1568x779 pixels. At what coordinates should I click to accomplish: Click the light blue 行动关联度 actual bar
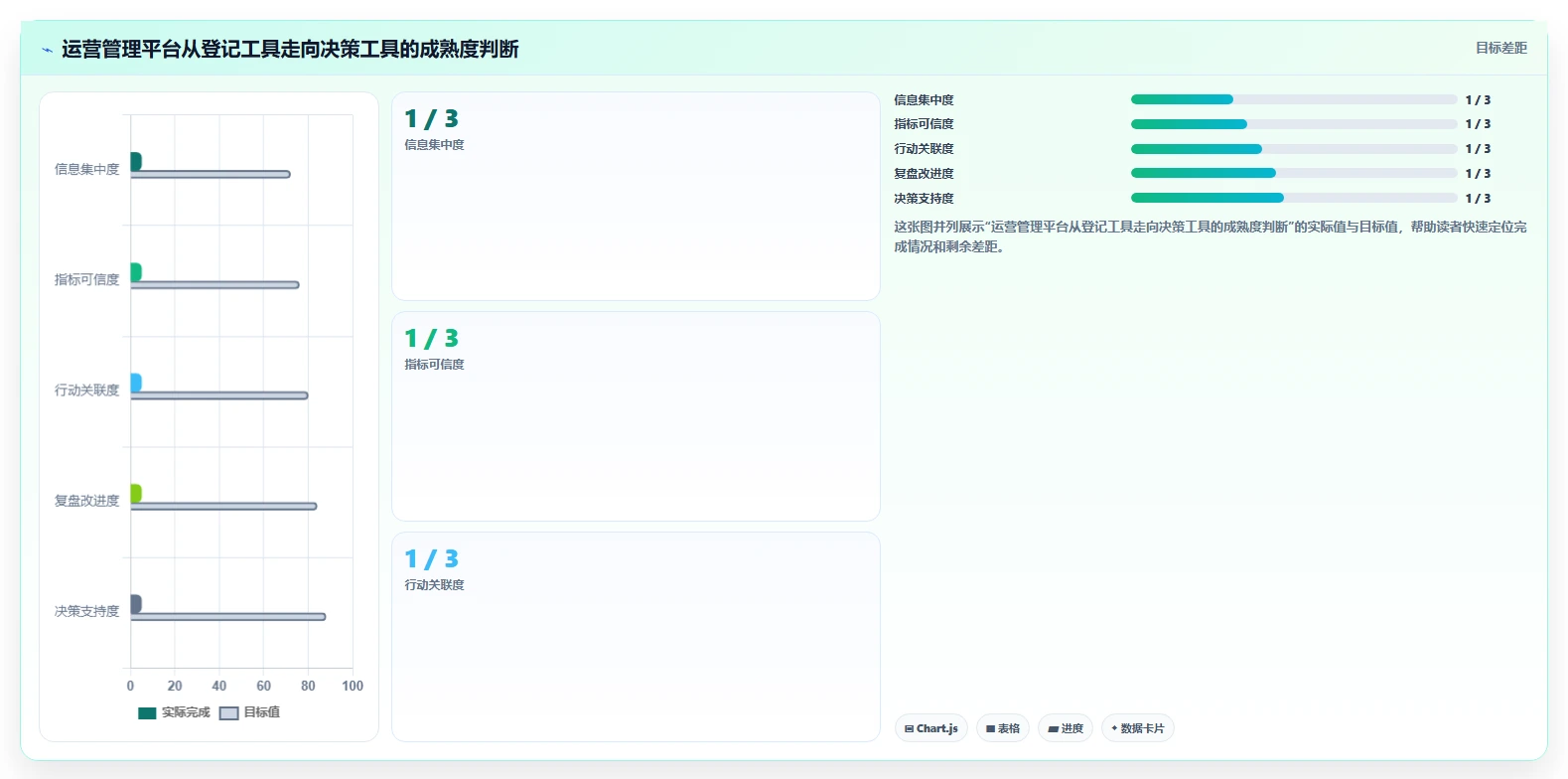pos(136,383)
